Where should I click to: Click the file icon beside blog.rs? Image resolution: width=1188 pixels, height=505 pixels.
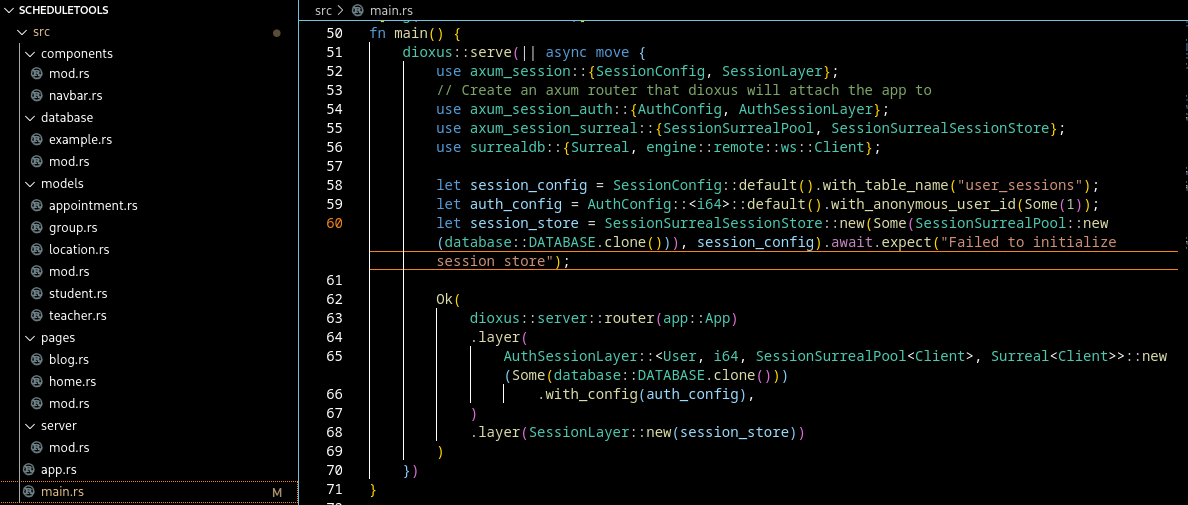37,360
